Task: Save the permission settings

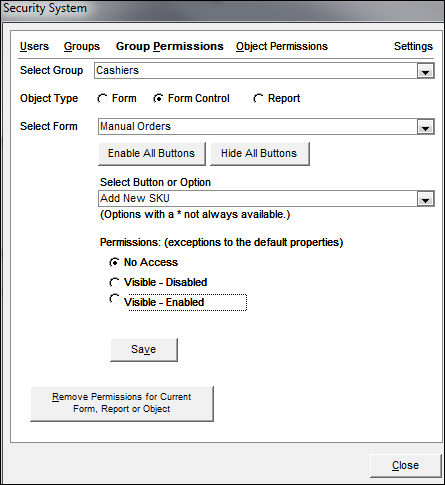Action: coord(144,349)
